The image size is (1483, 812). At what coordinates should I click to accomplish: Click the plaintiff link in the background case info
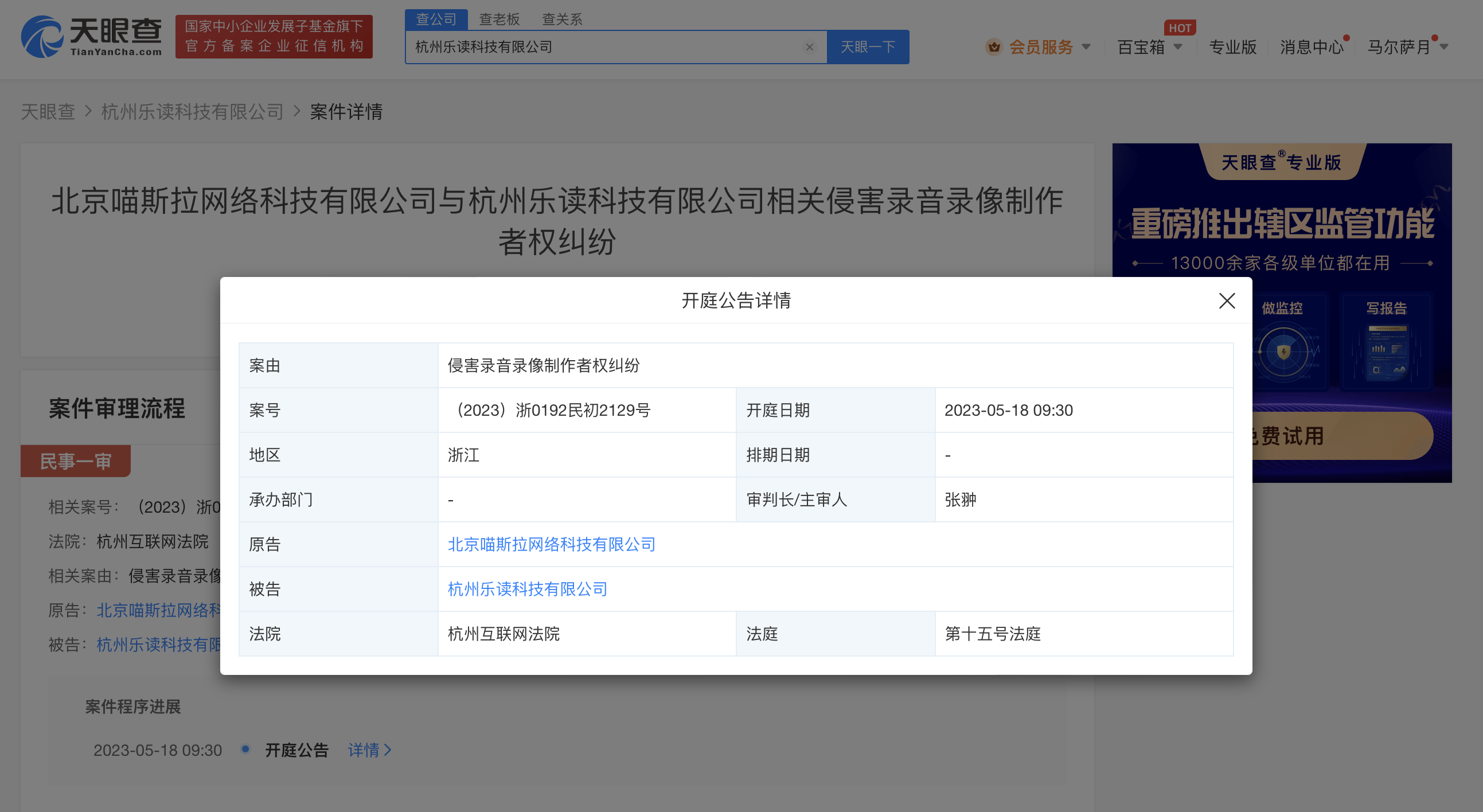pos(158,611)
